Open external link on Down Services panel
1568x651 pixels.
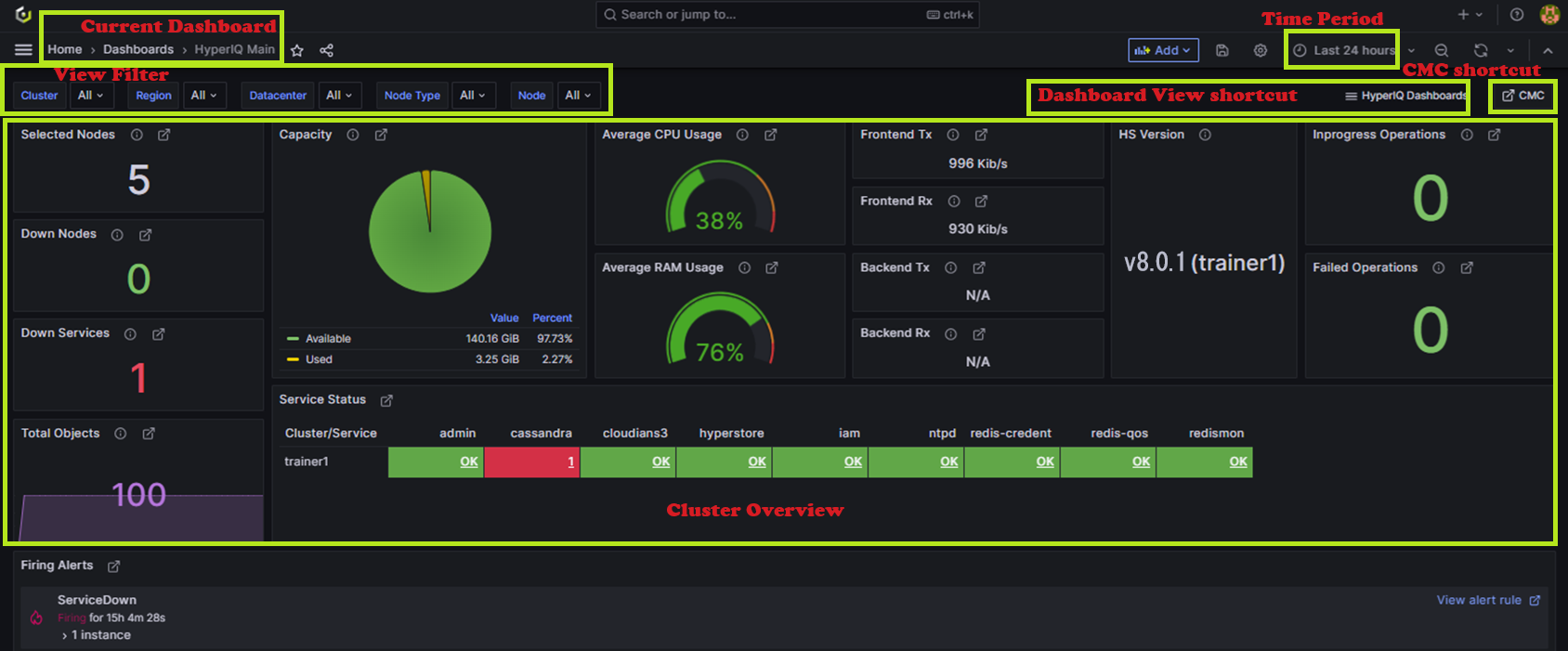point(159,334)
